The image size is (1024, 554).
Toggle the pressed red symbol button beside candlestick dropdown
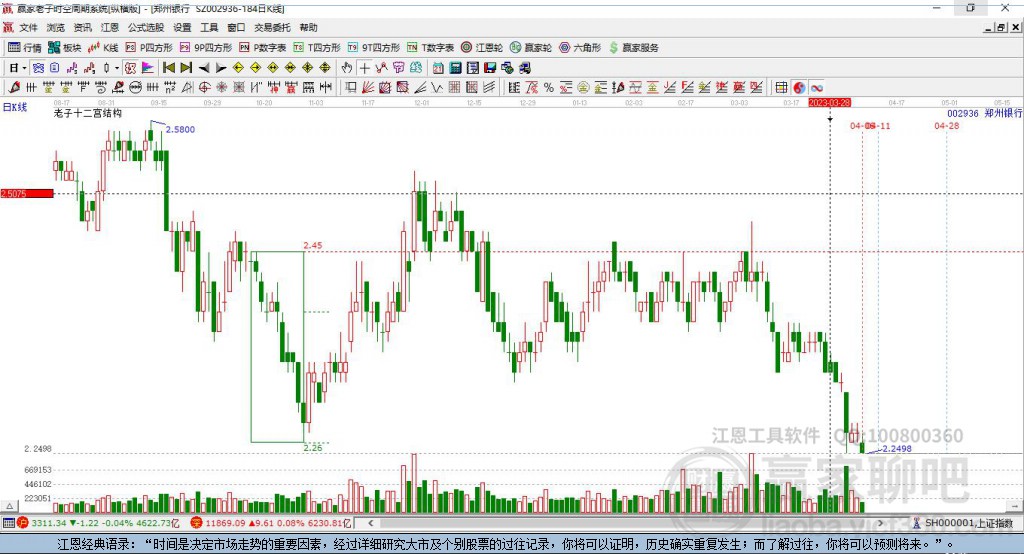(131, 68)
